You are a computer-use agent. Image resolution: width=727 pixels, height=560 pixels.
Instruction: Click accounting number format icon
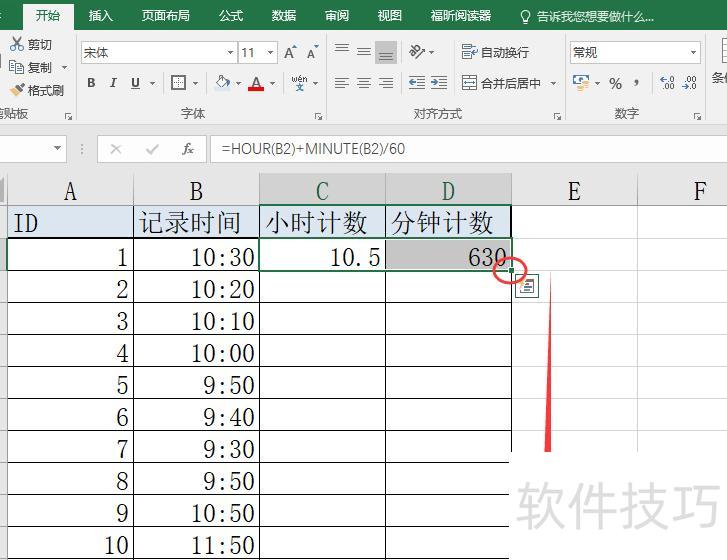[x=581, y=83]
